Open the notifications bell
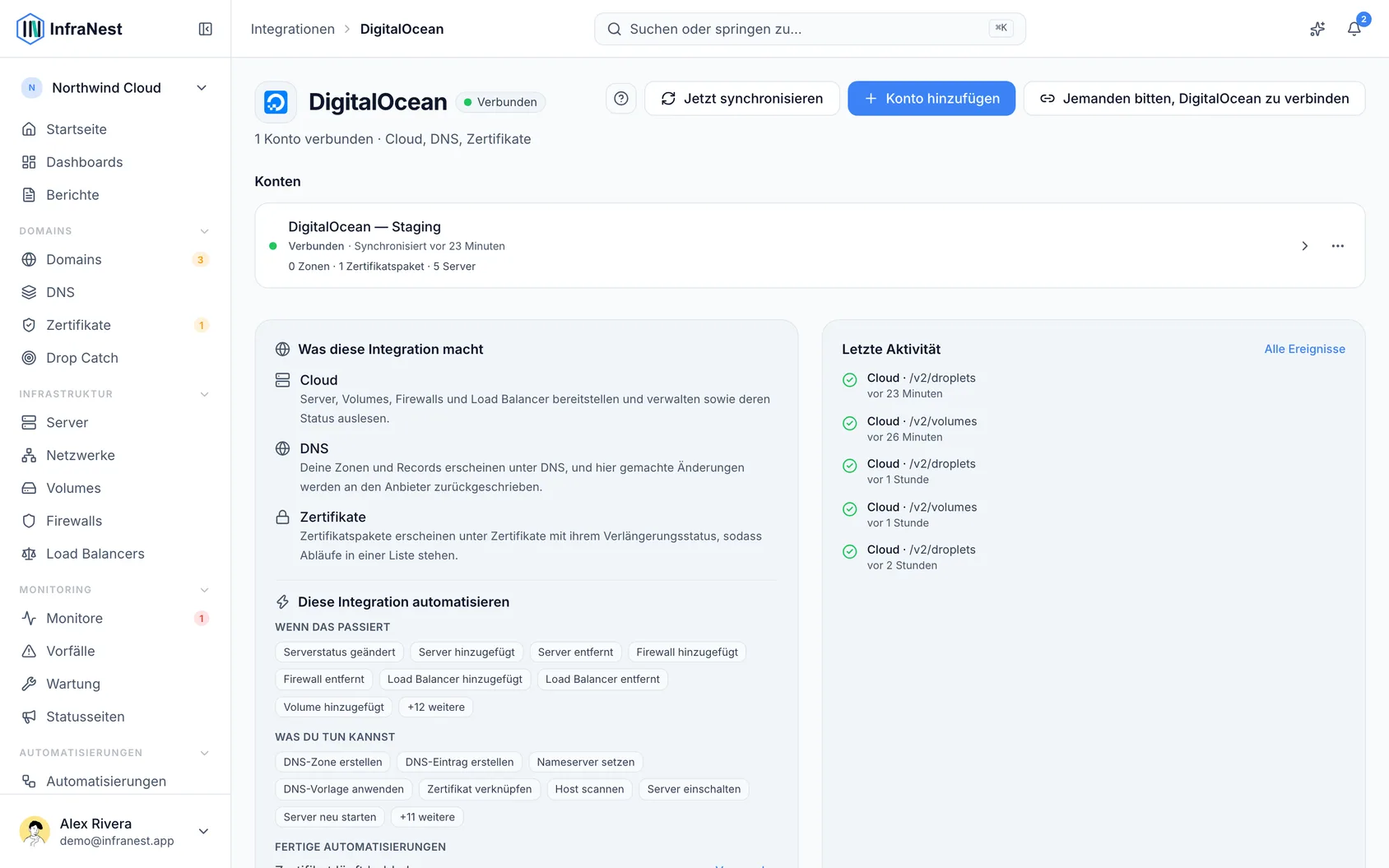This screenshot has height=868, width=1389. pyautogui.click(x=1354, y=29)
